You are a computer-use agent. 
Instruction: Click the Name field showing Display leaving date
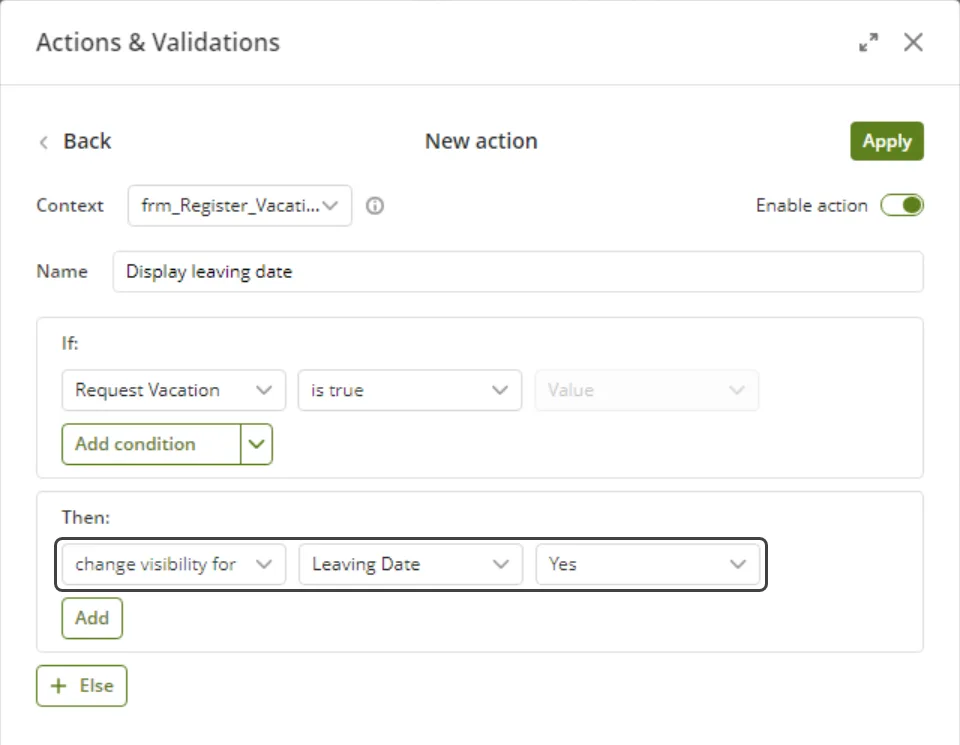click(517, 271)
